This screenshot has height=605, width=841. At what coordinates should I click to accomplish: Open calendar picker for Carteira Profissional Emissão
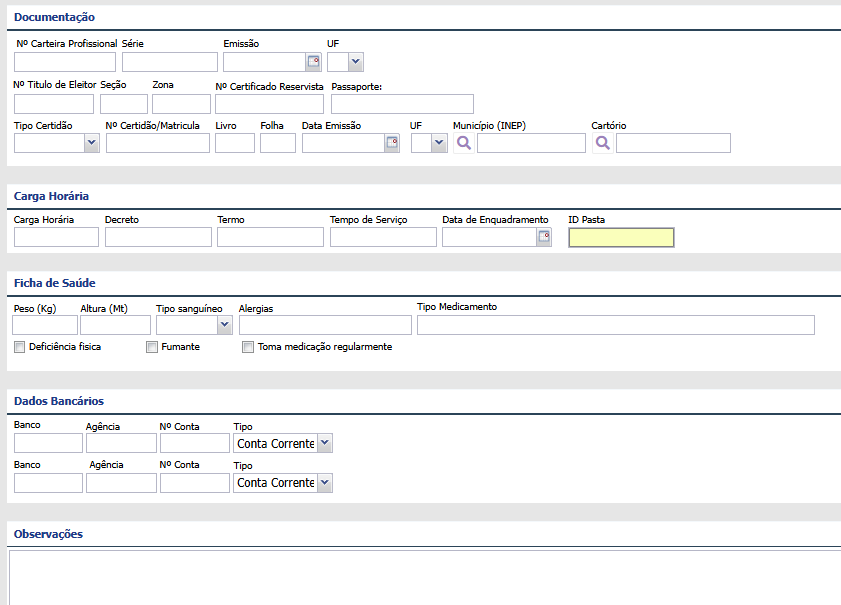pyautogui.click(x=314, y=62)
